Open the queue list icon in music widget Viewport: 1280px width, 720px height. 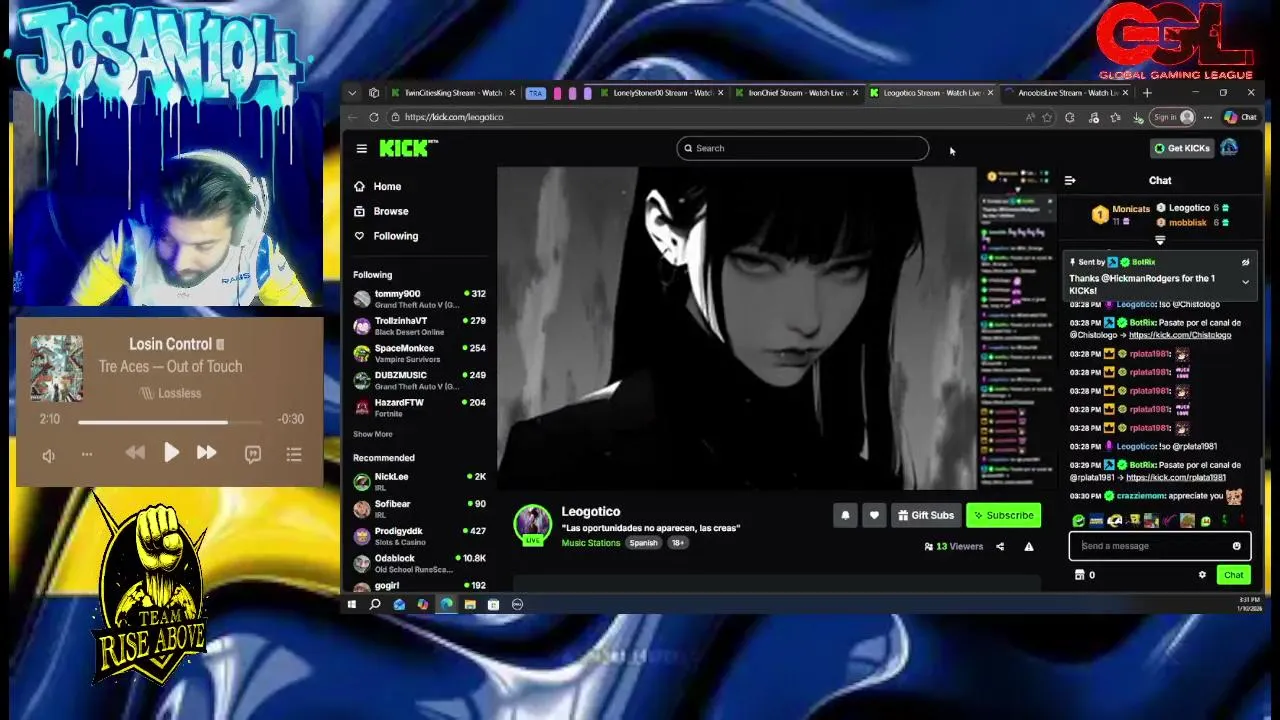(x=294, y=454)
